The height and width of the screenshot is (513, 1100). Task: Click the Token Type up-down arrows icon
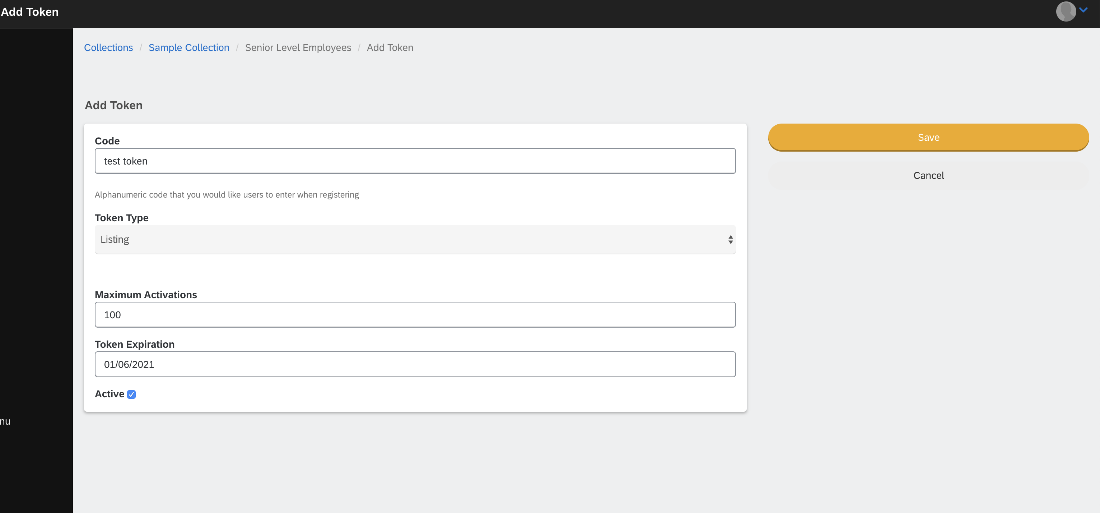click(730, 239)
